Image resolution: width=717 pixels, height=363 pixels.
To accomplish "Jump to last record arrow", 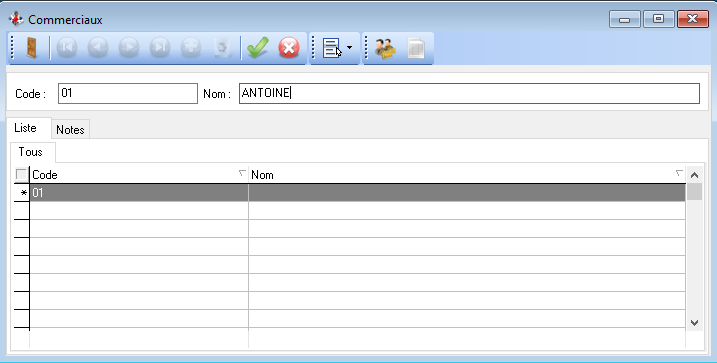I will [x=160, y=48].
